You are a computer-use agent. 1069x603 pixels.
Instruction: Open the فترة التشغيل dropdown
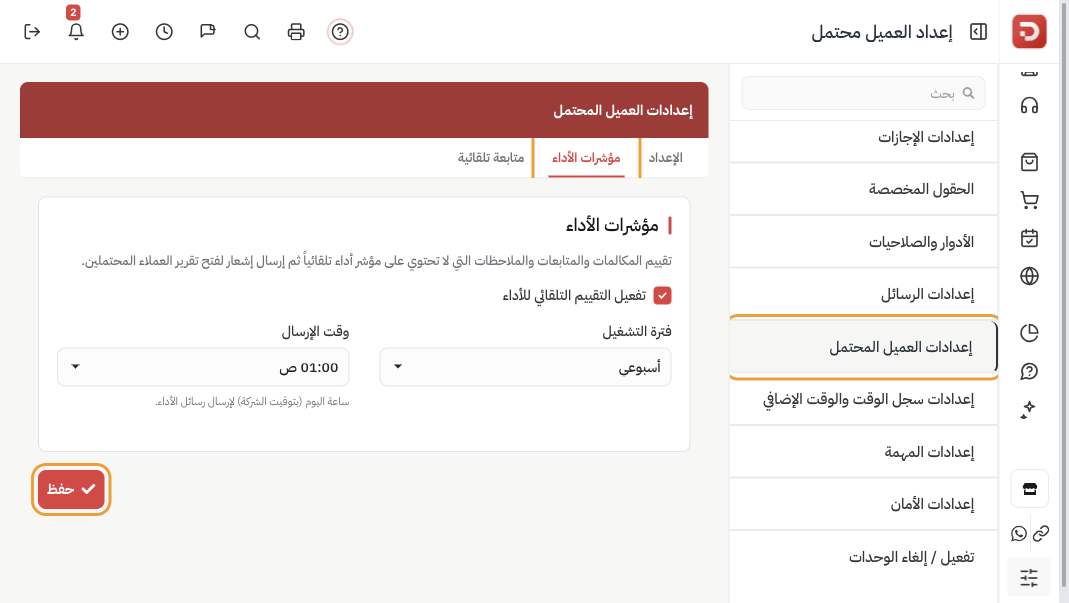(525, 367)
